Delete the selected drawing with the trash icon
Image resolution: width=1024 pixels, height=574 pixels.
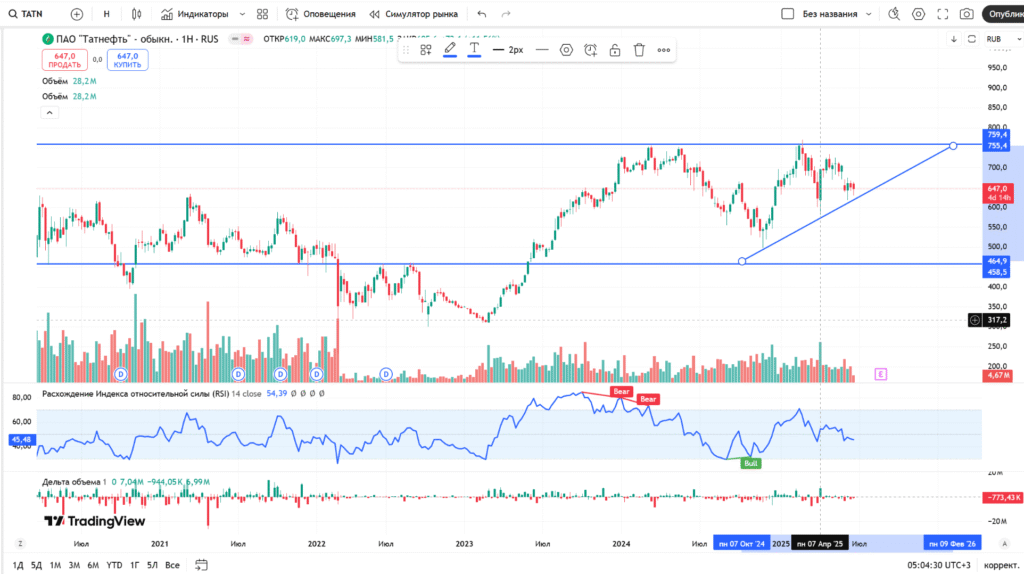coord(639,50)
